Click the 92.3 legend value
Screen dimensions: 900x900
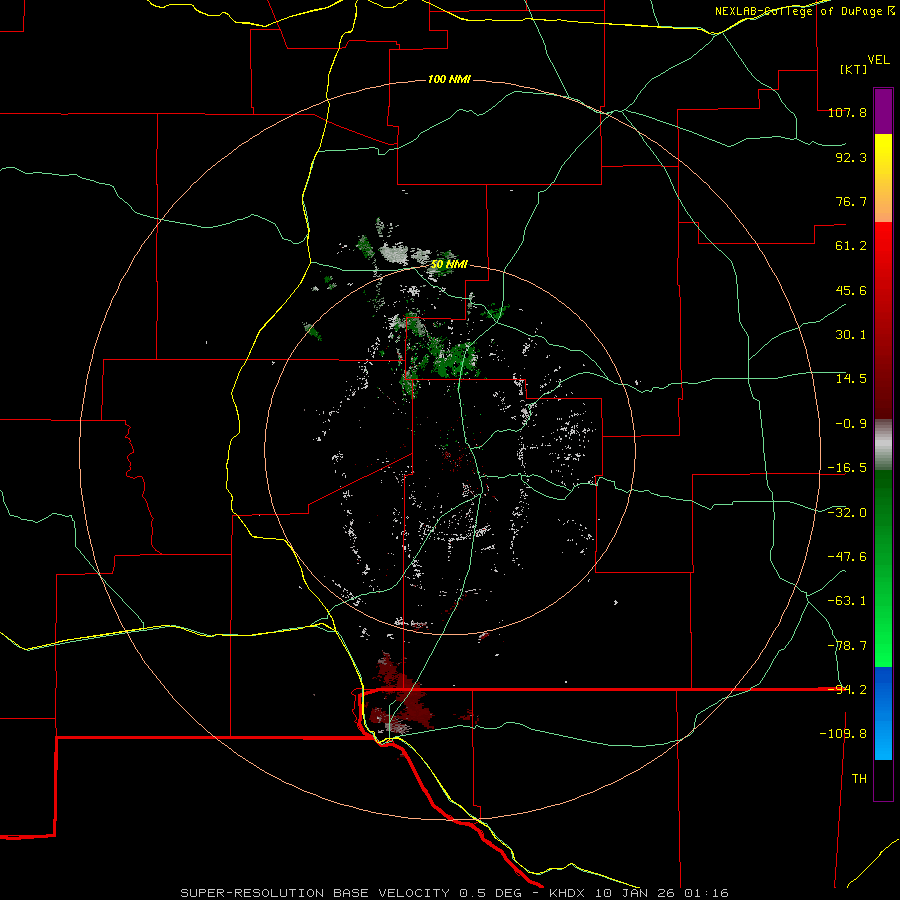851,157
